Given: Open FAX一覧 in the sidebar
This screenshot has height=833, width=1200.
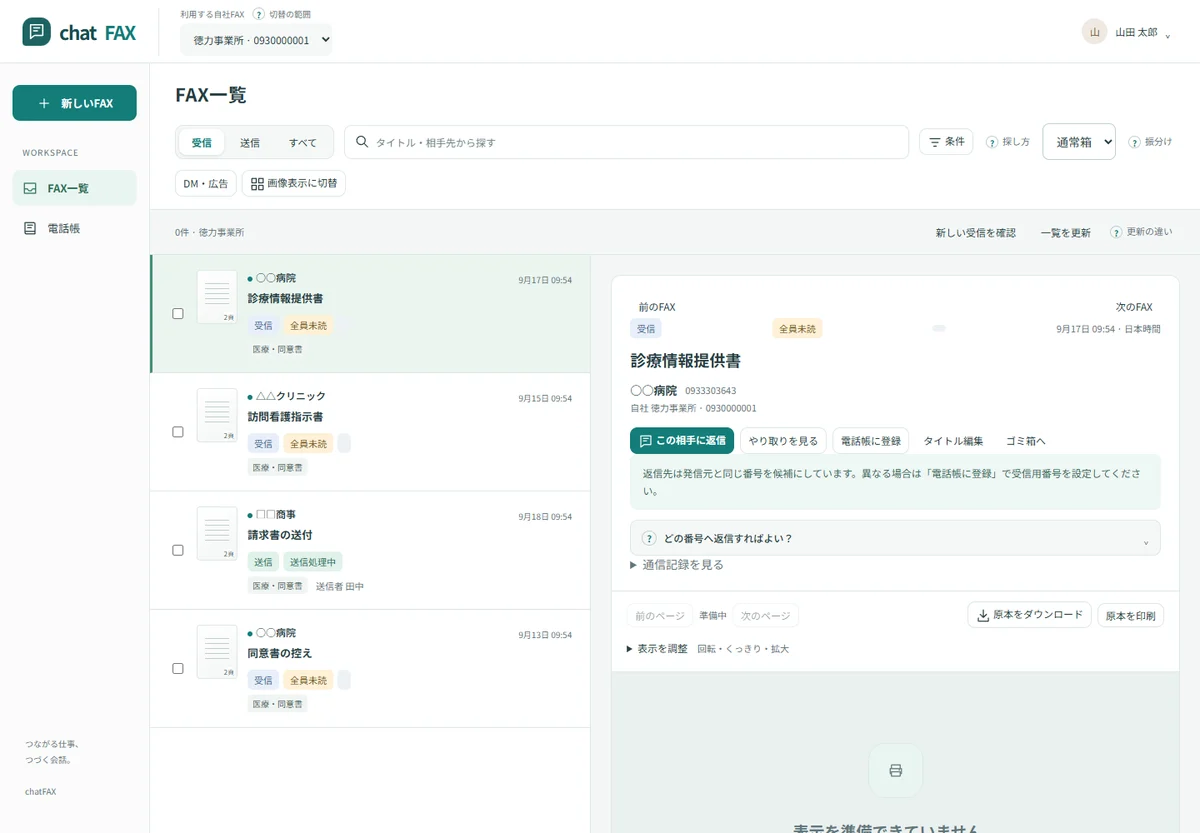Looking at the screenshot, I should click(x=74, y=188).
